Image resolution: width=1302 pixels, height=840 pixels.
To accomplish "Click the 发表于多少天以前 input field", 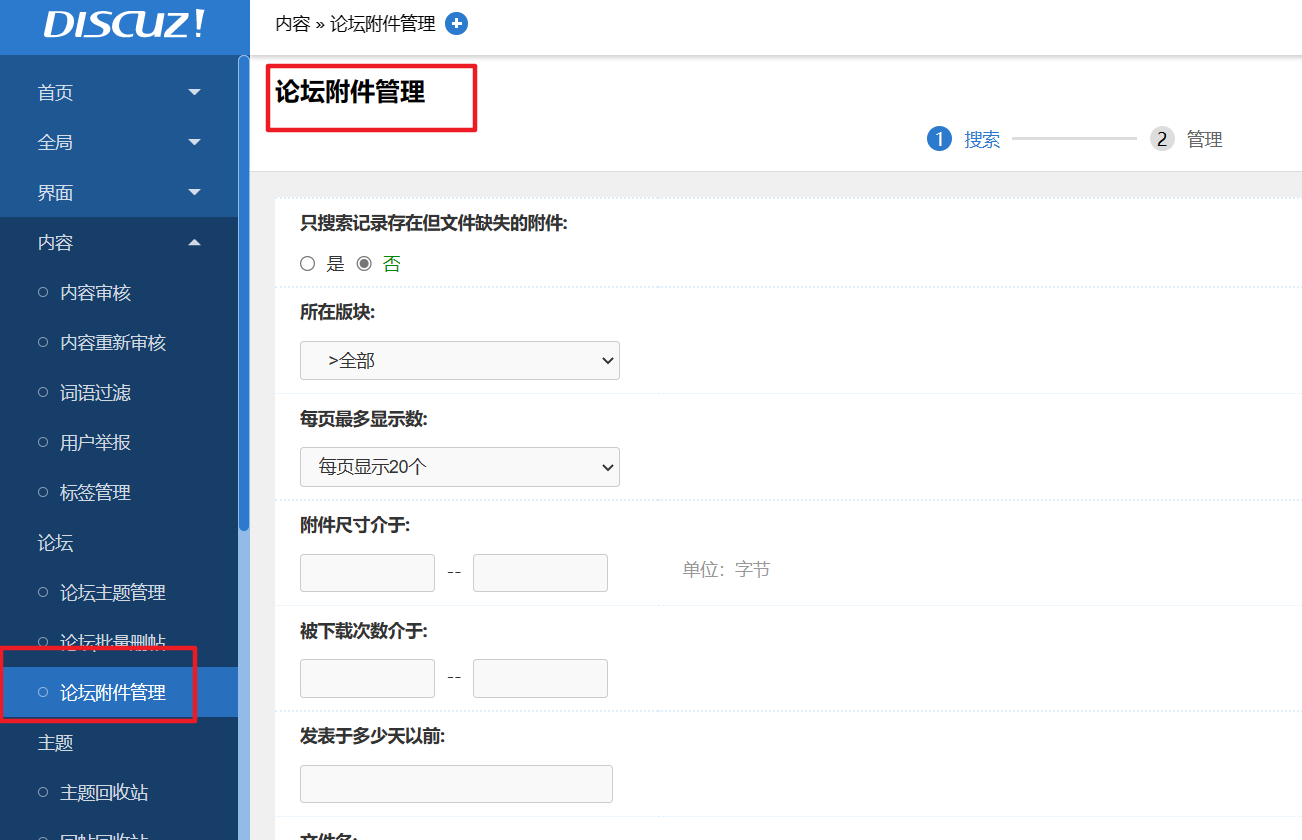I will tap(456, 784).
